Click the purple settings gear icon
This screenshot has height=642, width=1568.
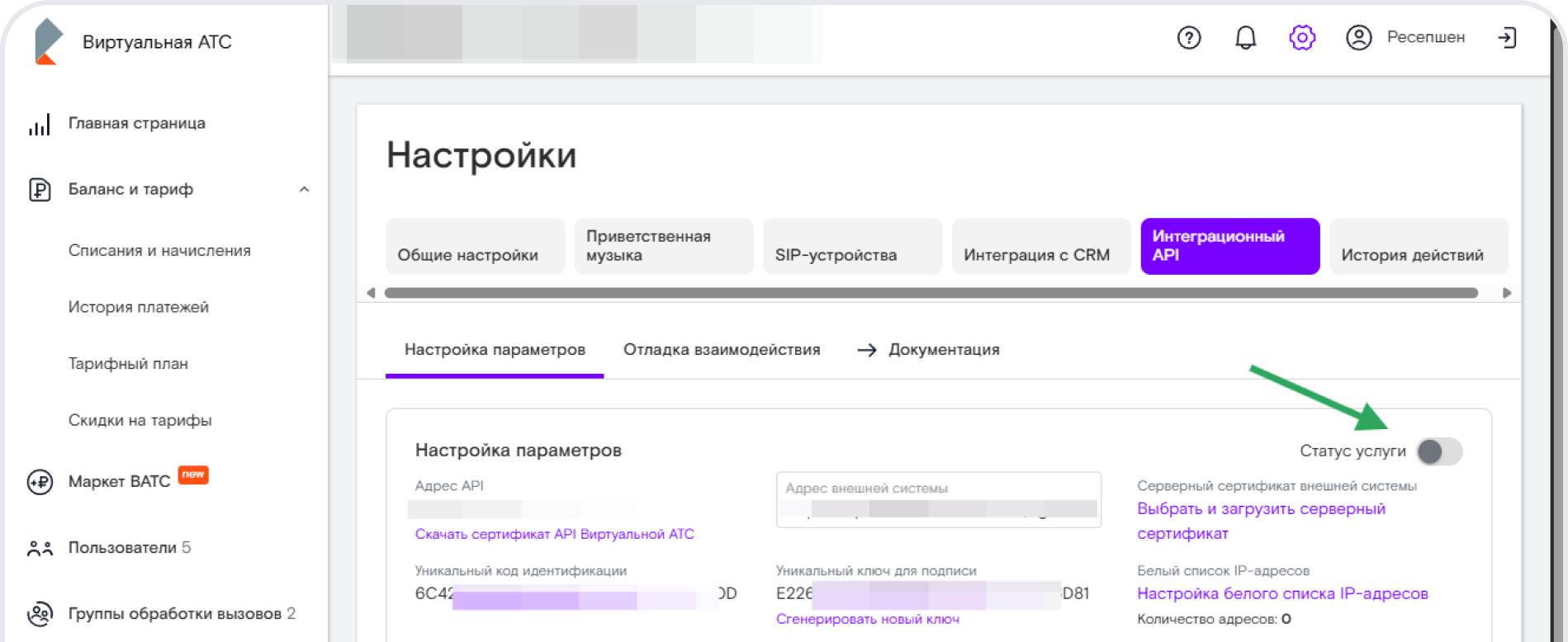(x=1301, y=38)
